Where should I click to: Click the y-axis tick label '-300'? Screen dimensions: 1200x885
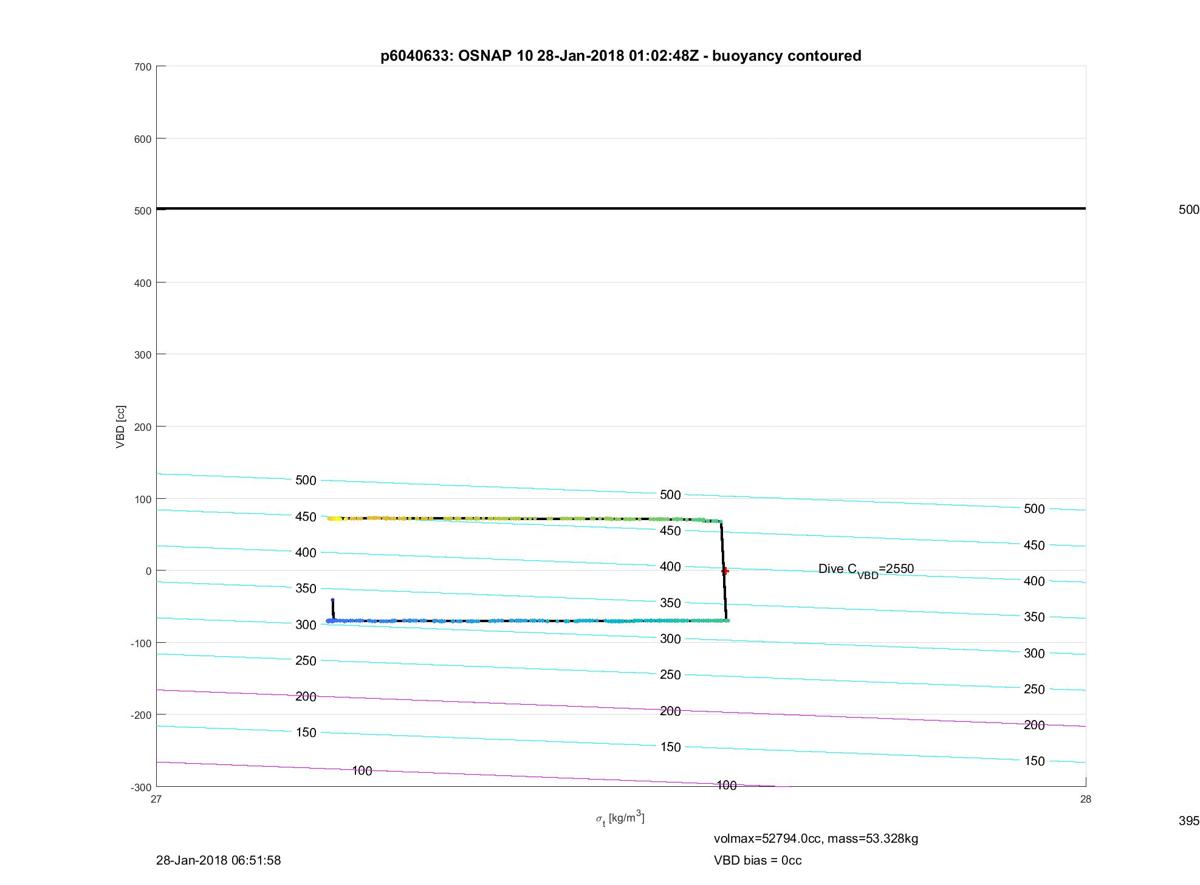pos(139,787)
